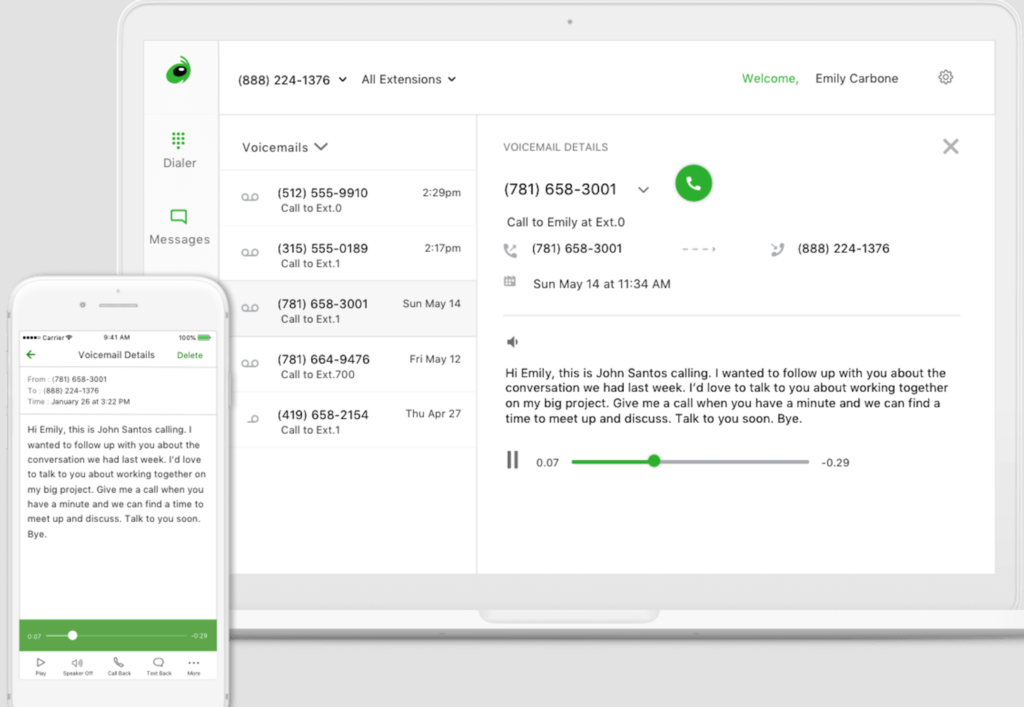
Task: Tap Call Back on the phone app
Action: (119, 666)
